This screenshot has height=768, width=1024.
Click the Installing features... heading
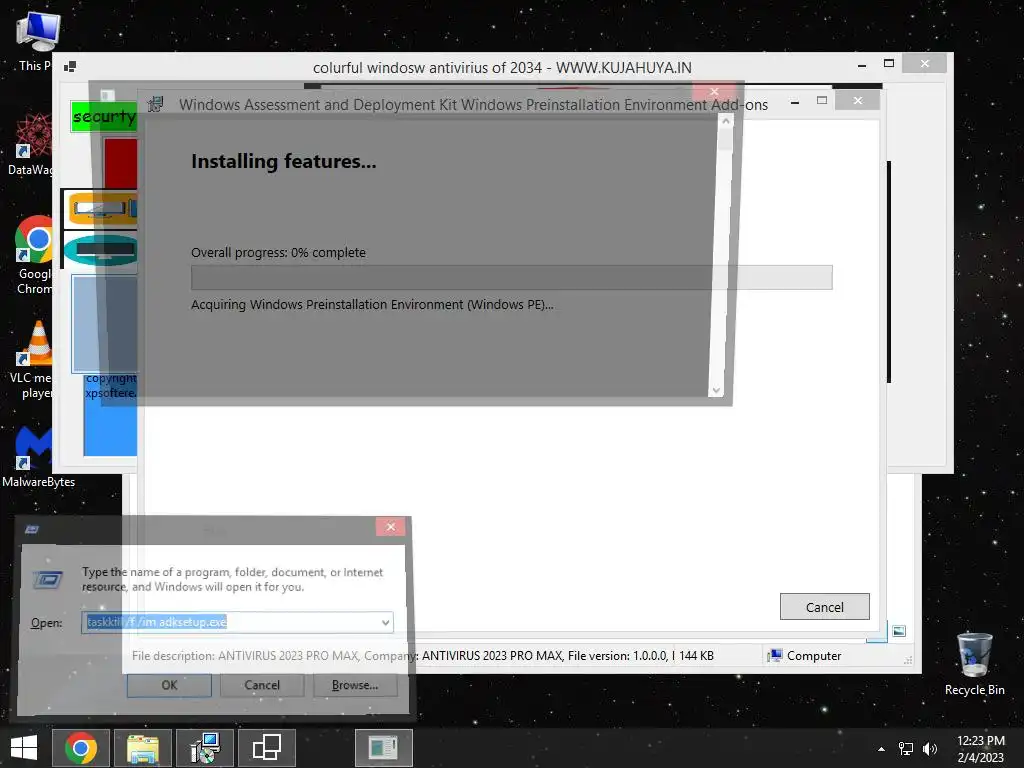pyautogui.click(x=283, y=161)
